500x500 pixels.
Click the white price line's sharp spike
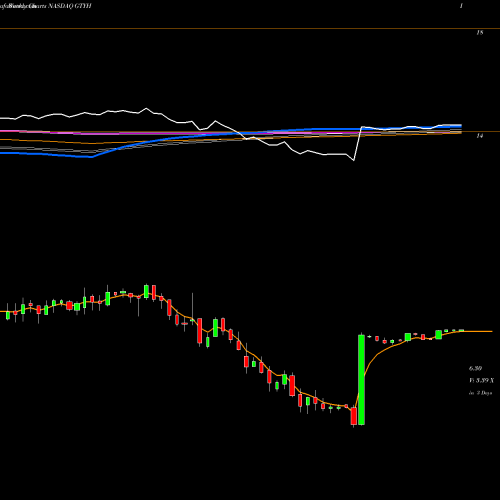click(358, 143)
